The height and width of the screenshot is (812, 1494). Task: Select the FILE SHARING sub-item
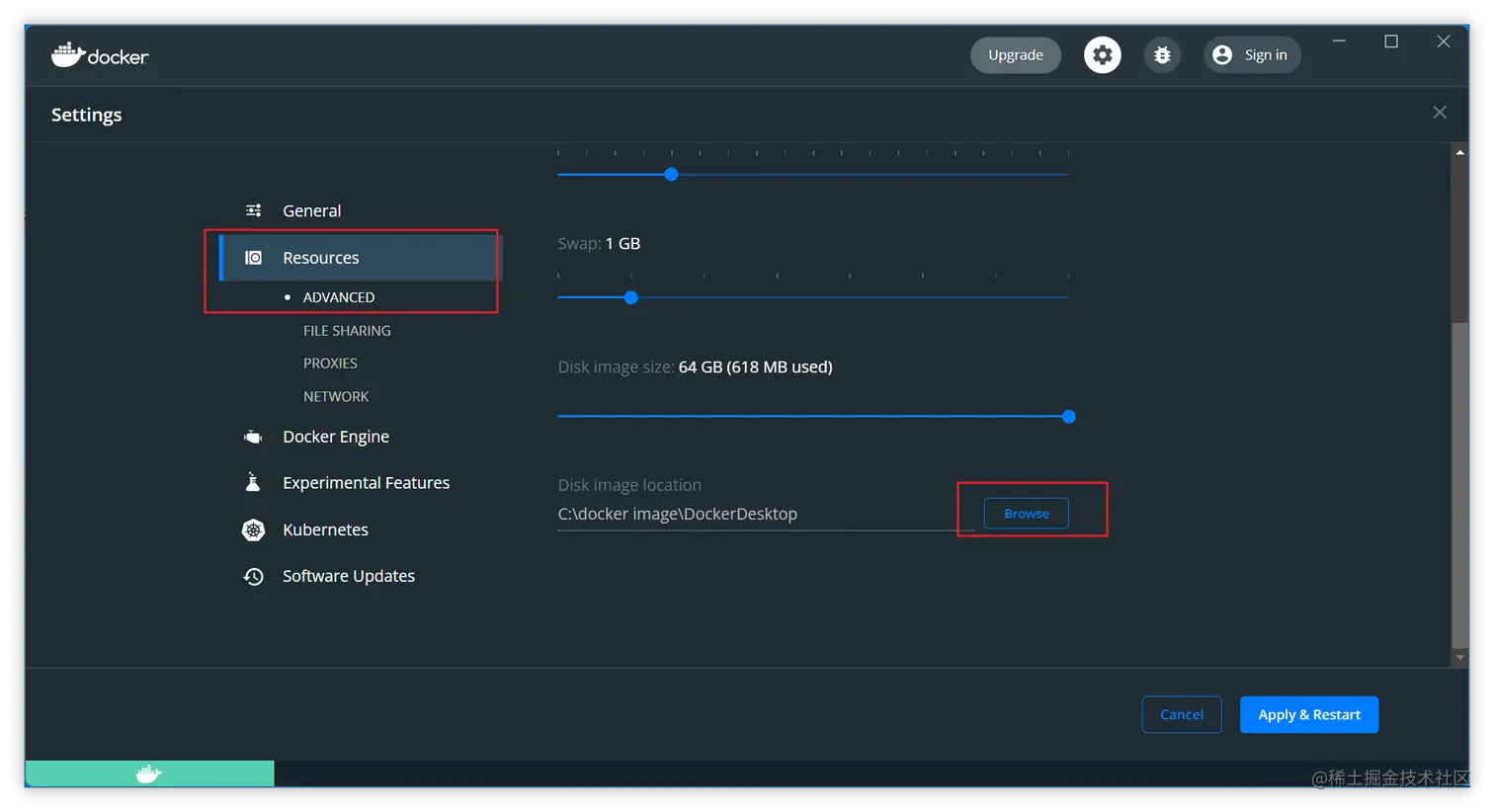point(347,331)
